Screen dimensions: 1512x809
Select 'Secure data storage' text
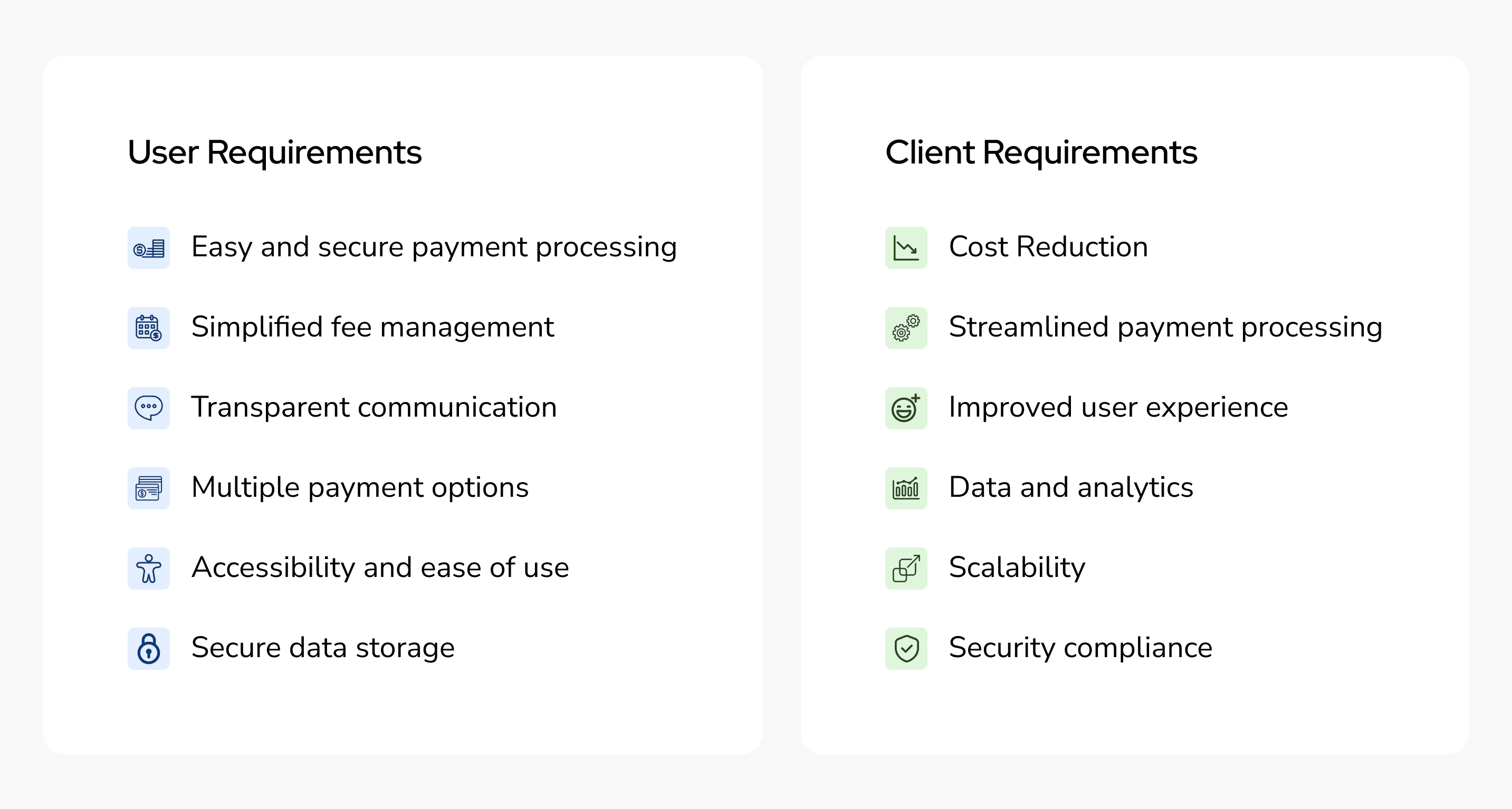323,648
